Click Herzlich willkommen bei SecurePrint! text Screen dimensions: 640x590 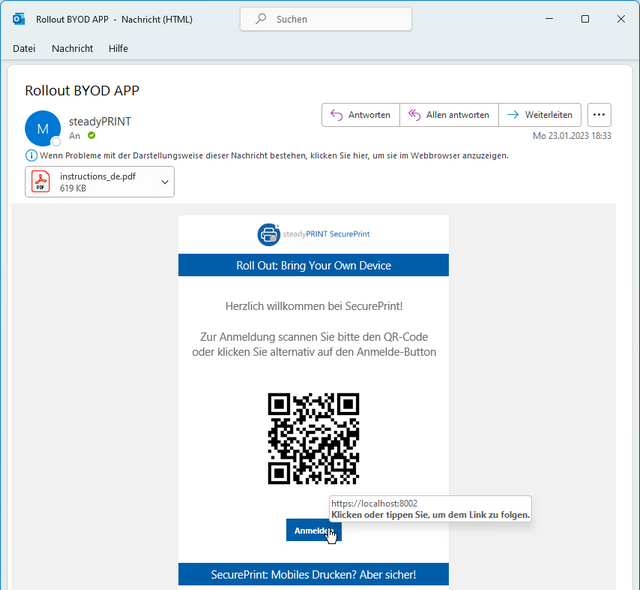pos(314,306)
